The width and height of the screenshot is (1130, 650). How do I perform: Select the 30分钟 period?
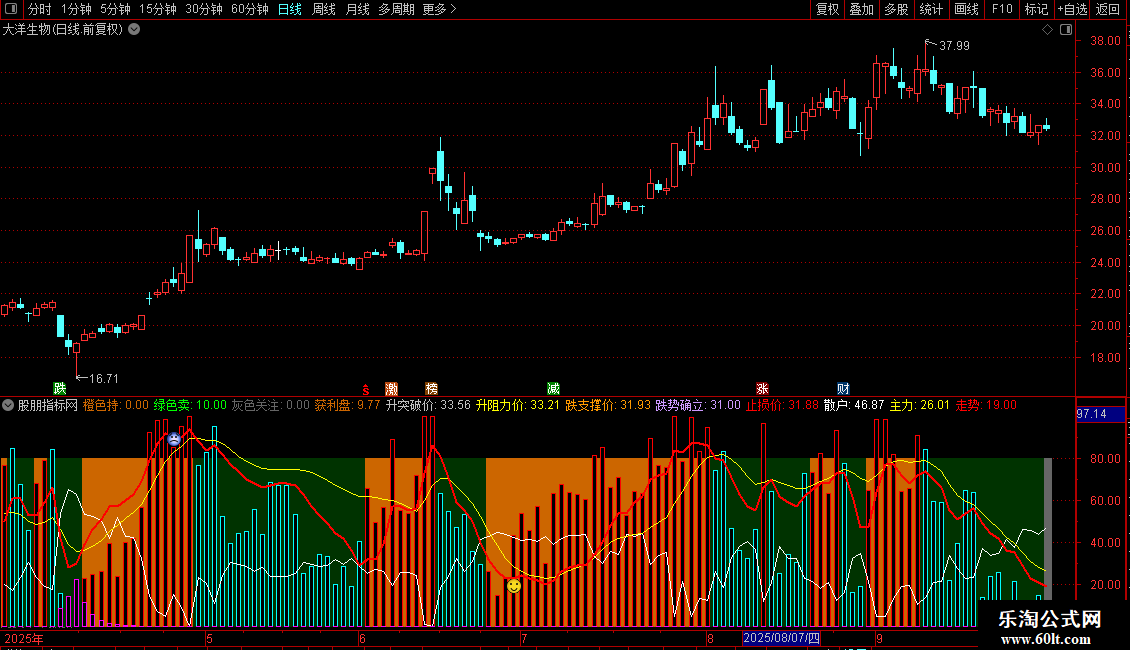(204, 9)
